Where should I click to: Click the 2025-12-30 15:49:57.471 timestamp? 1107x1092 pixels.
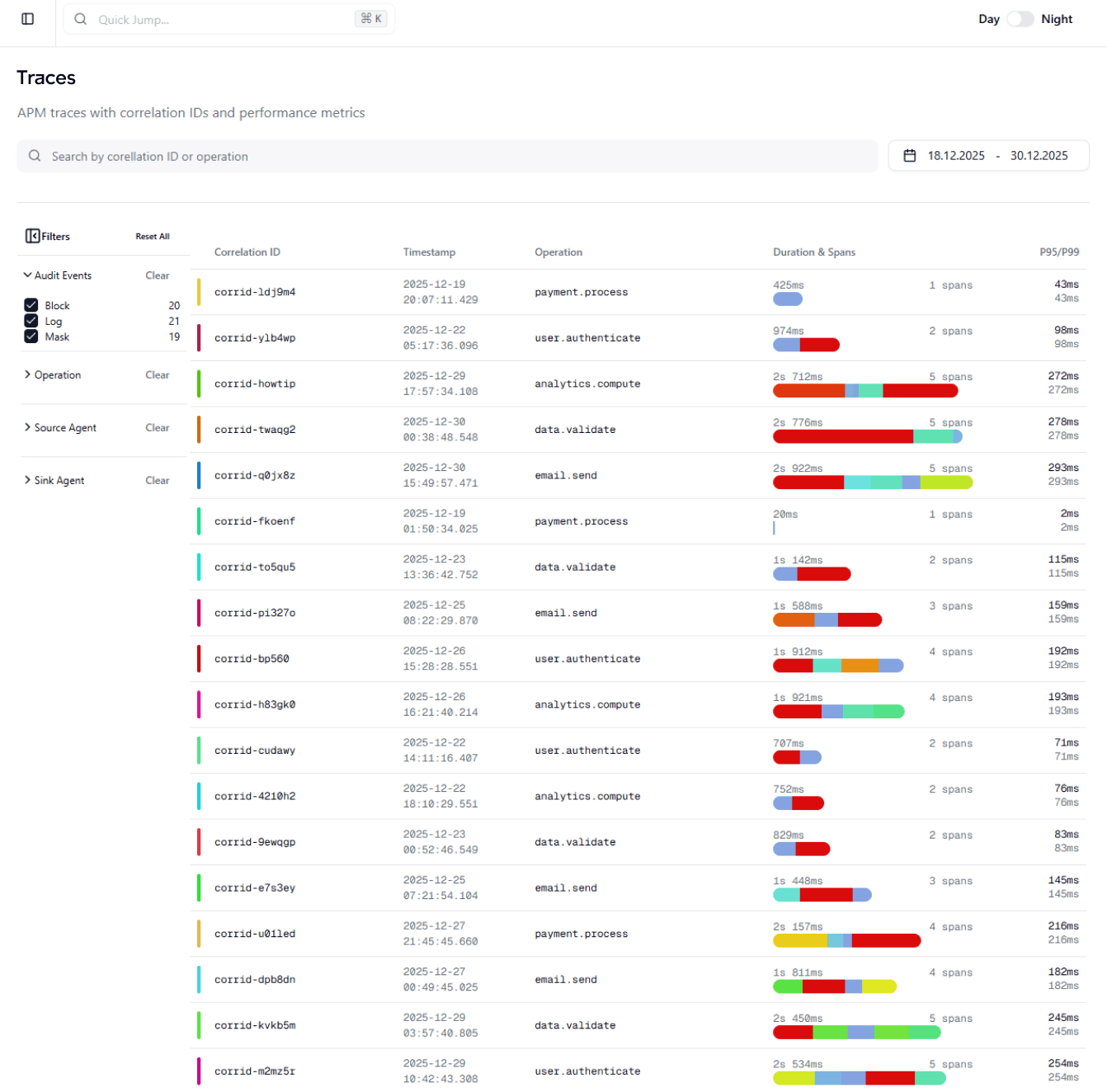point(440,475)
